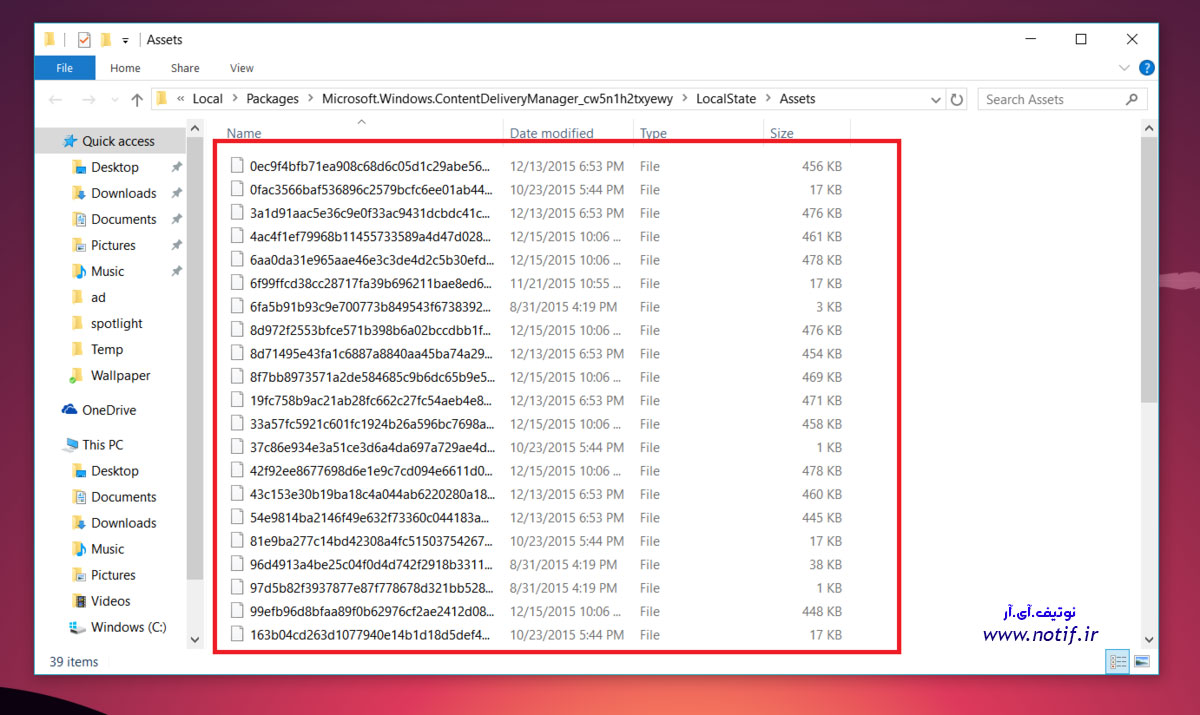Screen dimensions: 1200x715
Task: Open the recent locations dropdown arrow
Action: [x=112, y=100]
